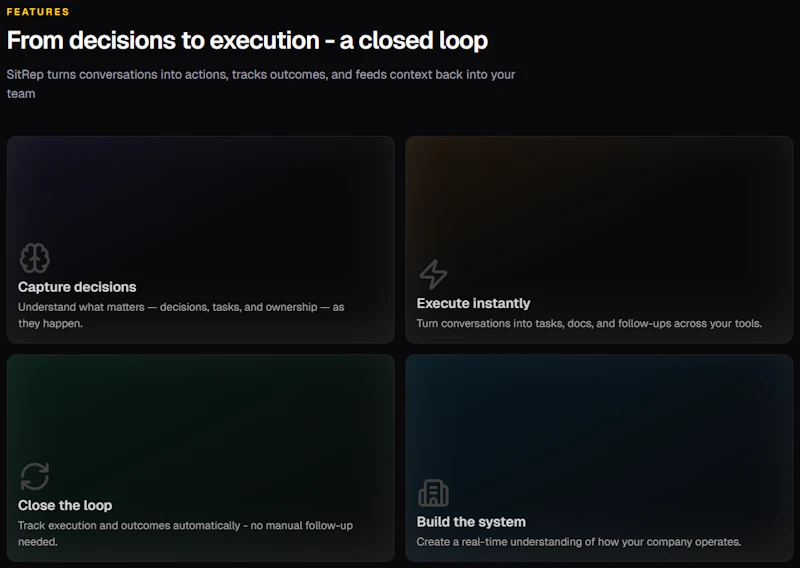The image size is (800, 568).
Task: Click the 'Create a real-time understanding' description
Action: (579, 541)
